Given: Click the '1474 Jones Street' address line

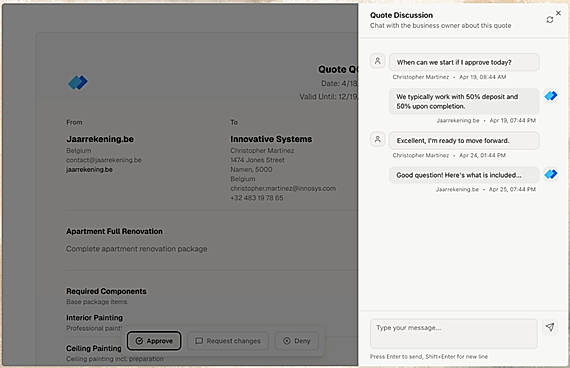Looking at the screenshot, I should (257, 160).
